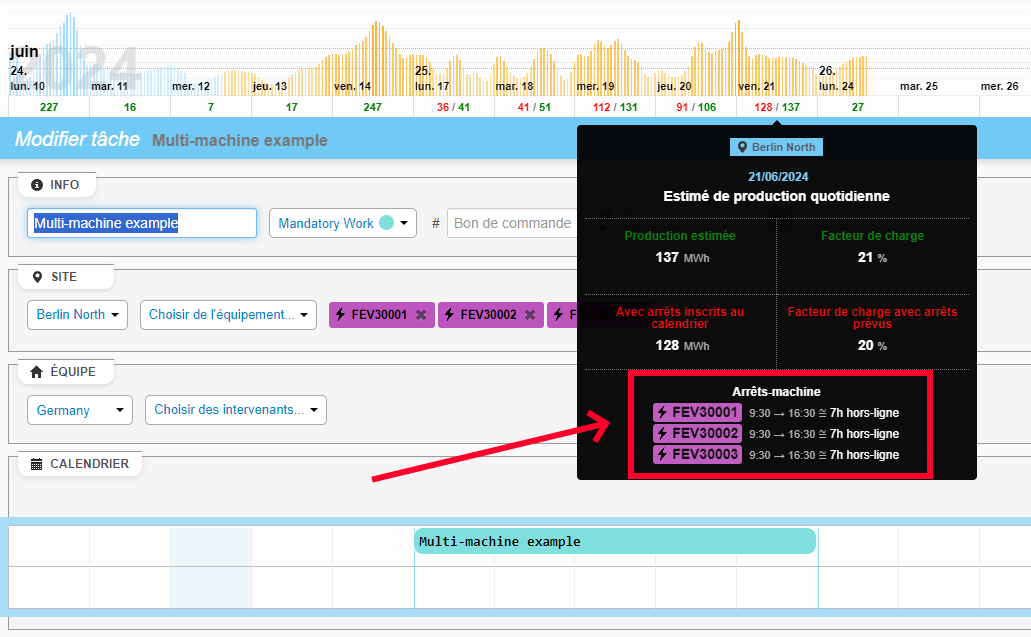
Task: Click the info icon in INFO section header
Action: pyautogui.click(x=37, y=185)
